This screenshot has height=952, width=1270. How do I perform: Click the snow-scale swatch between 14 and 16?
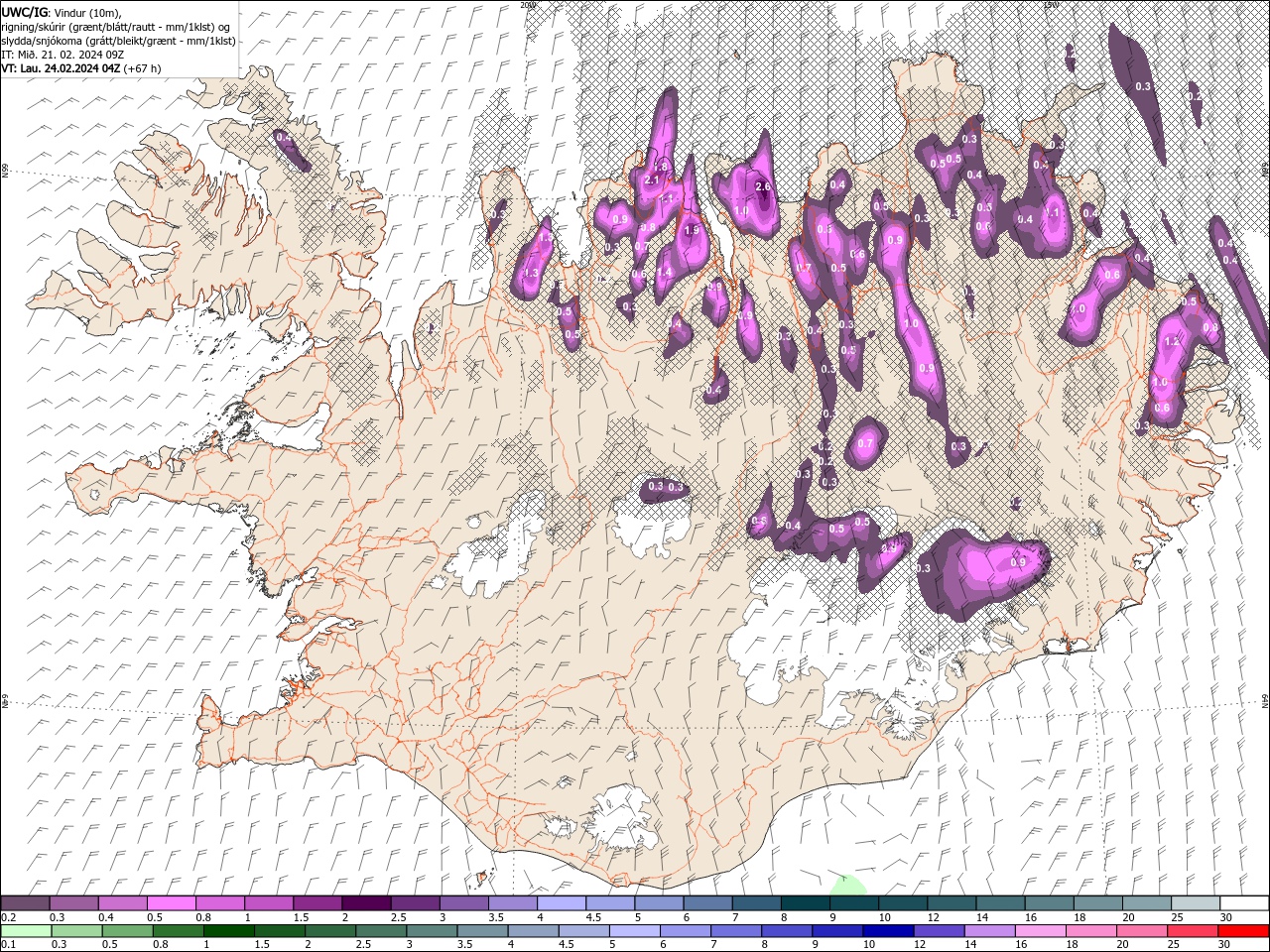pos(1001,903)
